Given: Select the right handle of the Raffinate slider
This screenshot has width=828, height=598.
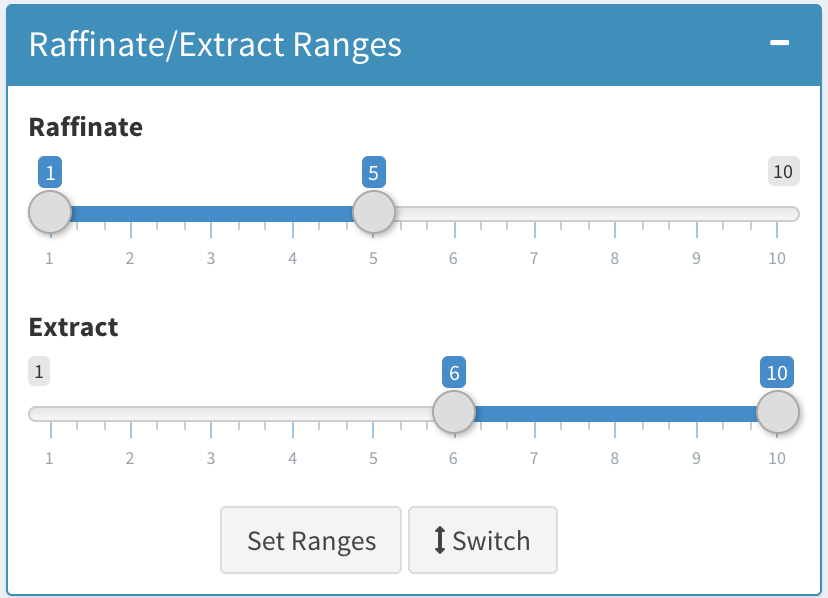Looking at the screenshot, I should point(374,212).
